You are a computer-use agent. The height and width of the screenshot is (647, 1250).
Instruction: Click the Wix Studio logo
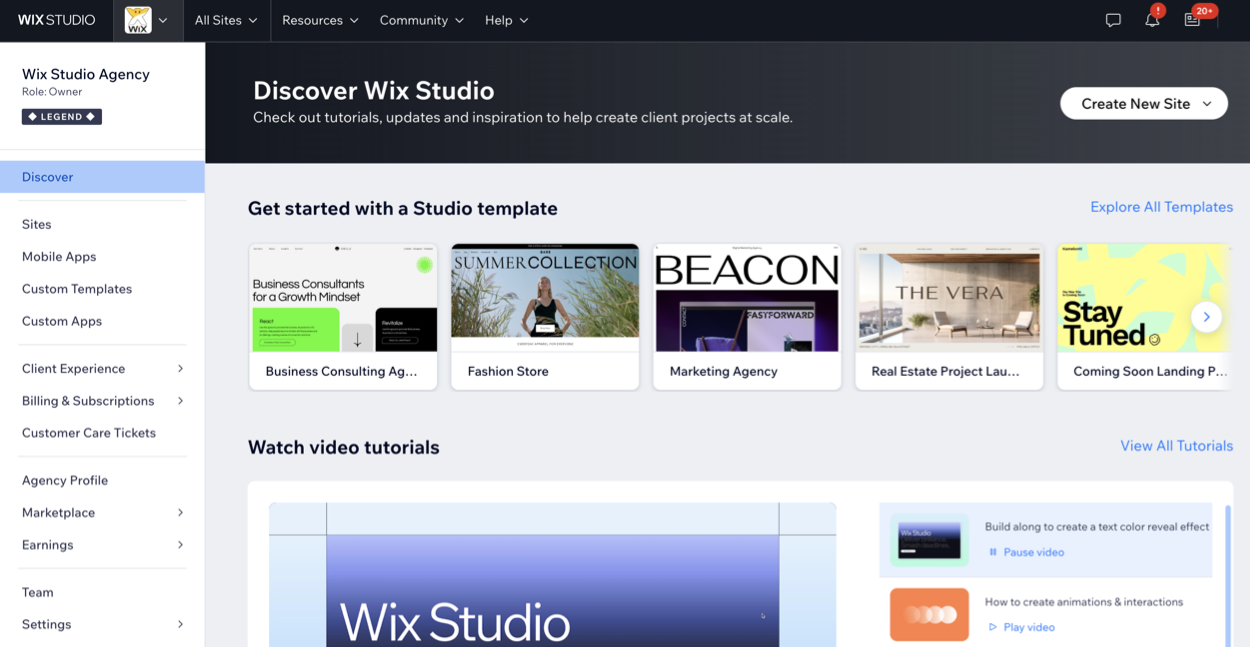57,20
